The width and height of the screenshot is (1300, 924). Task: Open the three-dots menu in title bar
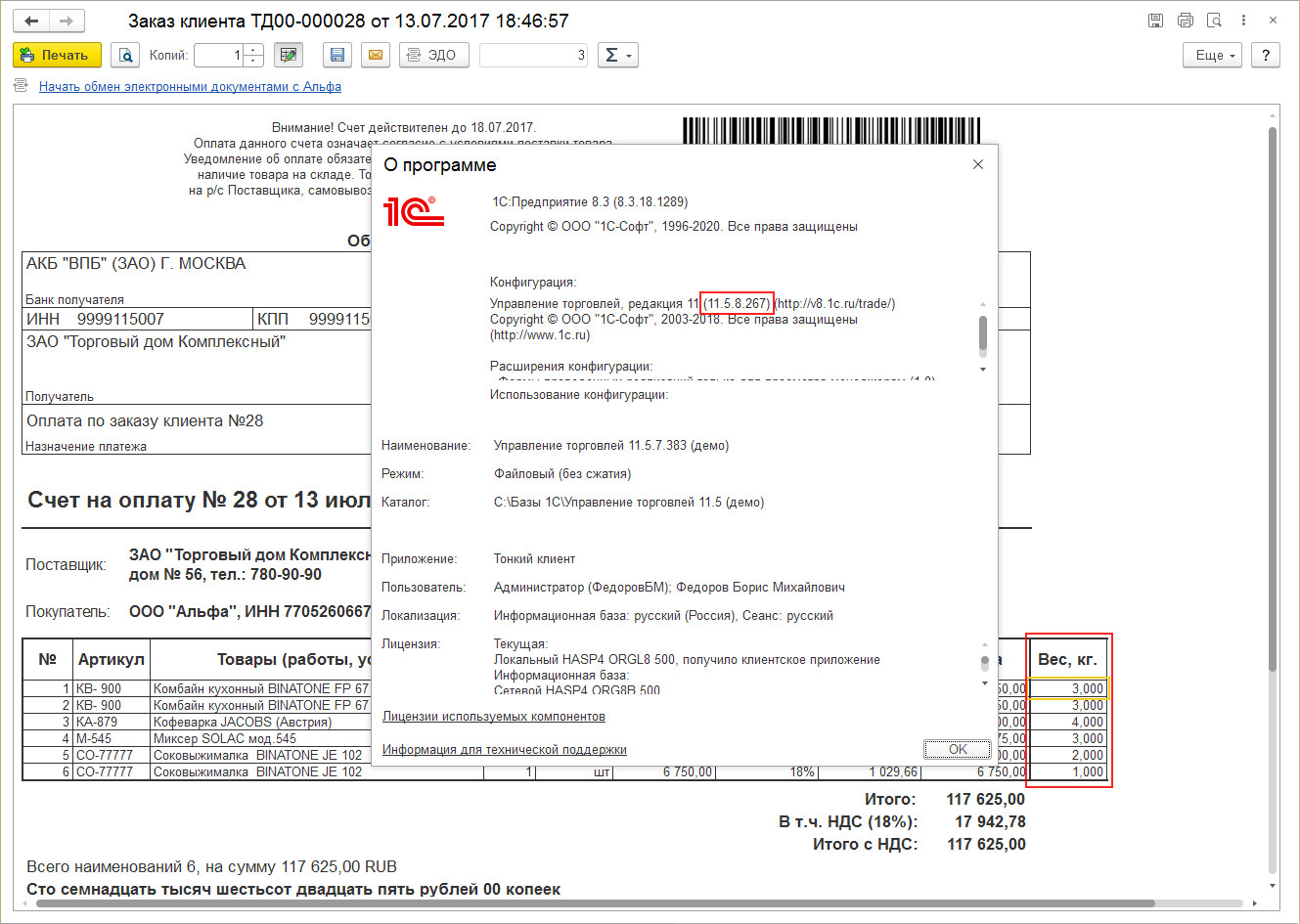pos(1243,21)
